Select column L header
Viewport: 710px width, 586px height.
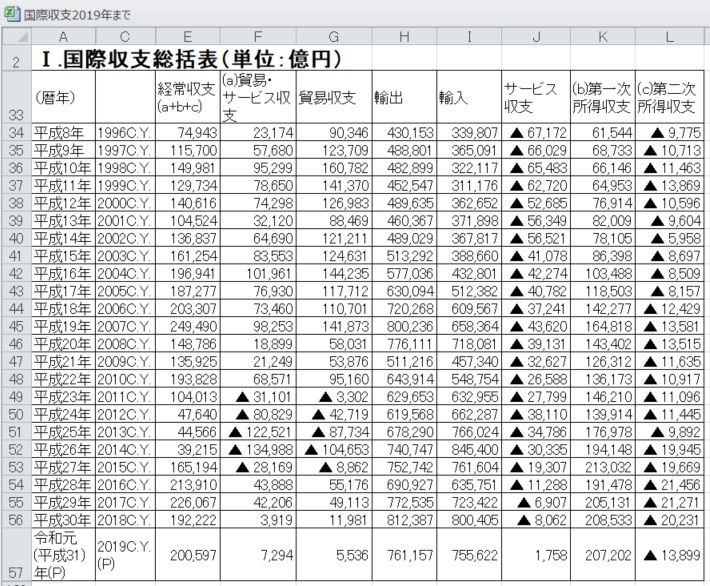tap(670, 36)
